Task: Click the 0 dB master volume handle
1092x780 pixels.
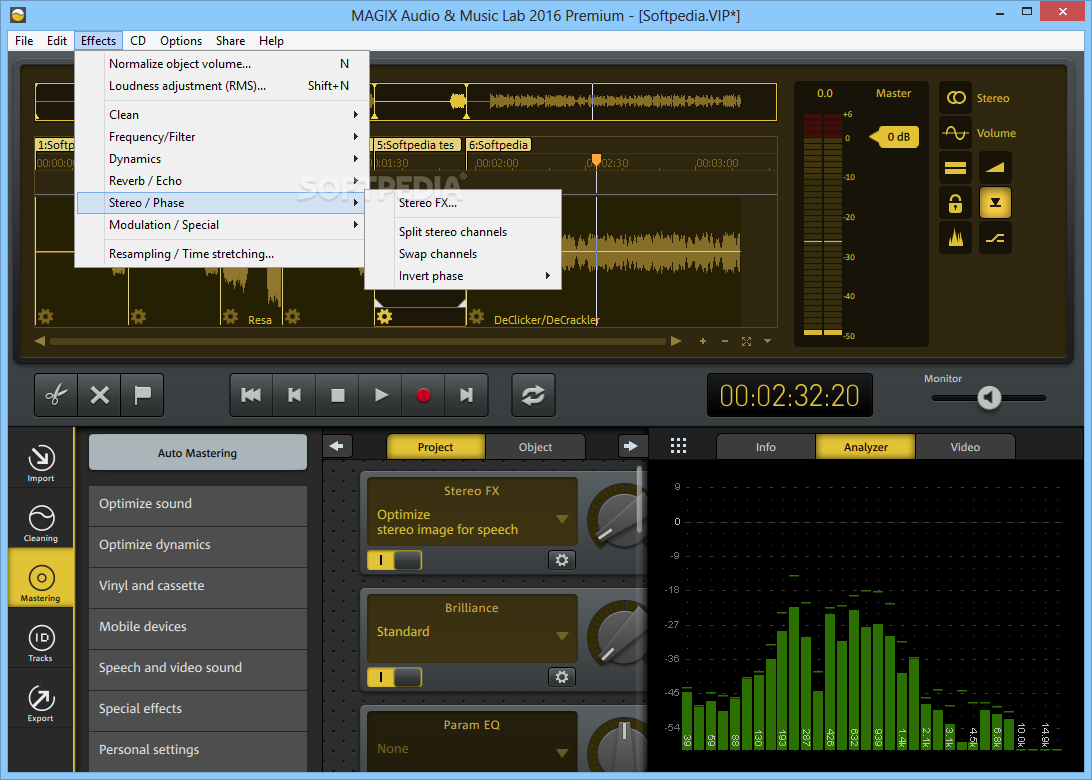Action: click(894, 136)
